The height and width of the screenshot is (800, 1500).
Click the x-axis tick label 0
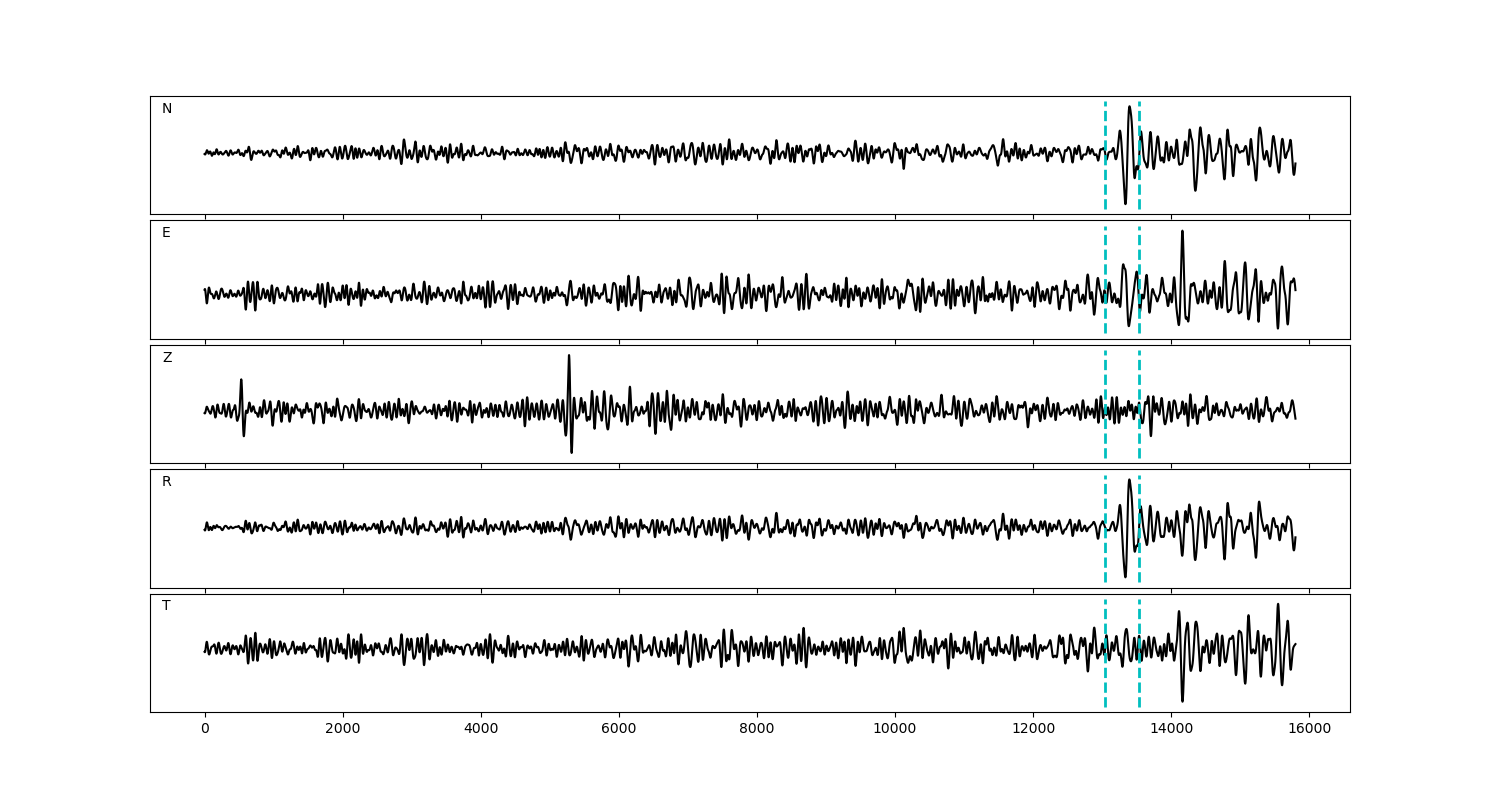coord(205,730)
